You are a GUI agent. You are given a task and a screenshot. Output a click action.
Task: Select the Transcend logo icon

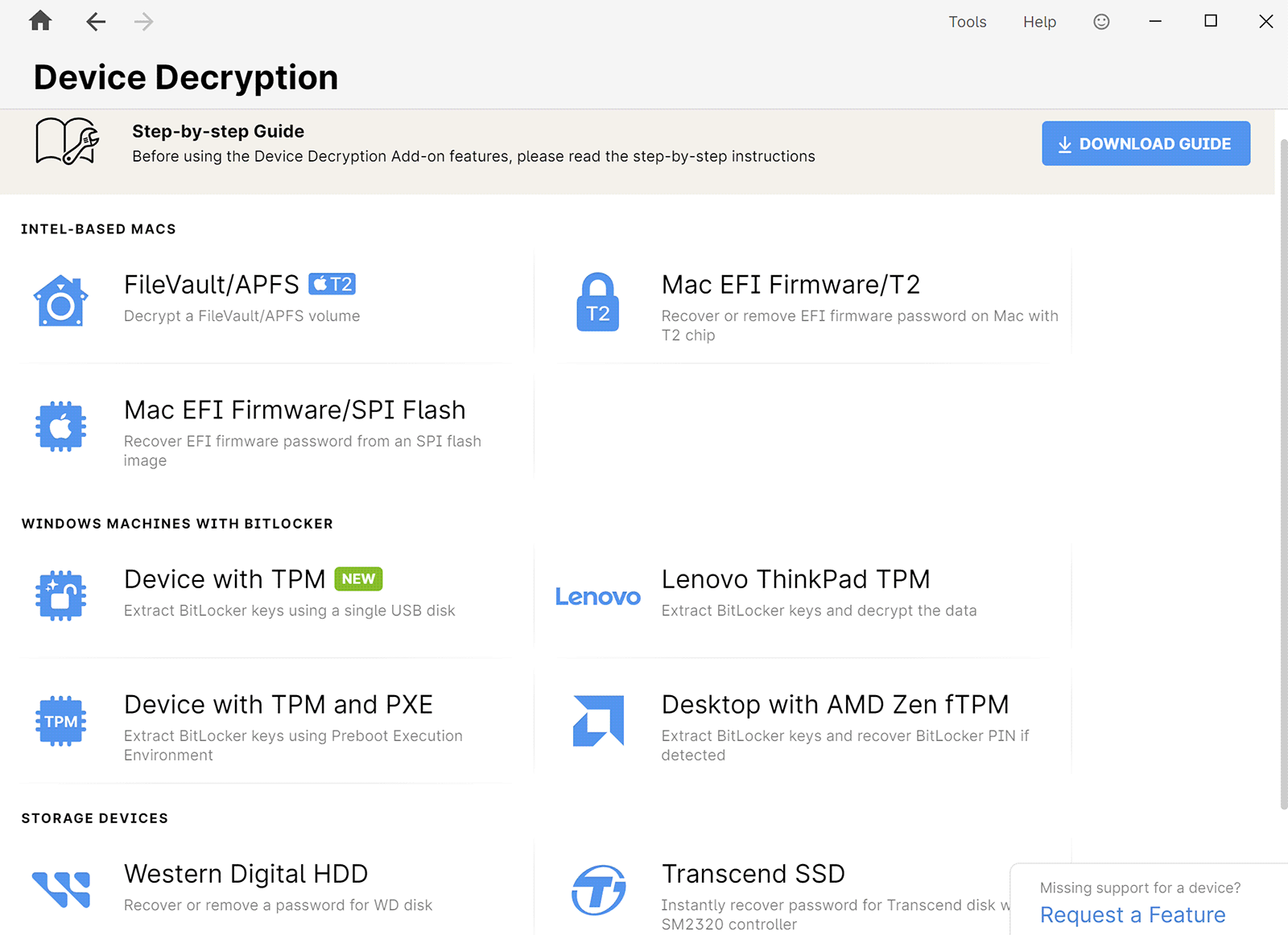(x=597, y=890)
